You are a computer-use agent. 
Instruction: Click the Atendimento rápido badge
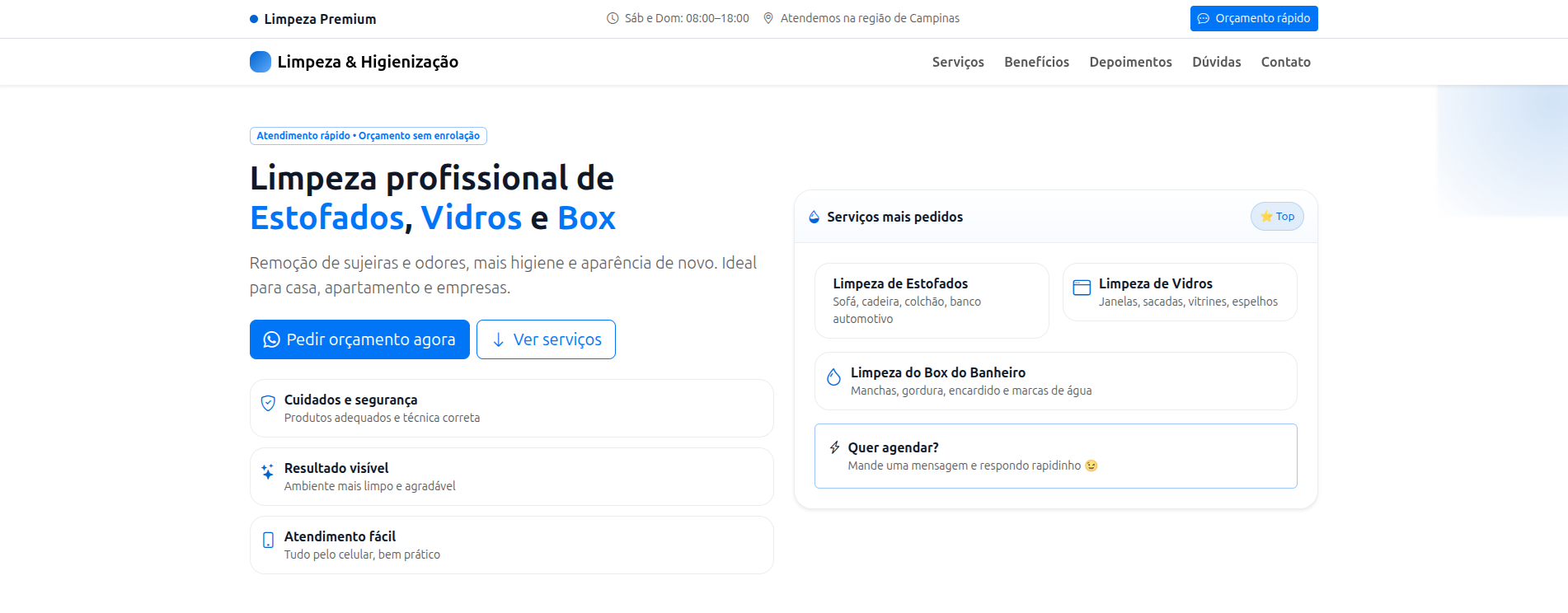click(369, 136)
